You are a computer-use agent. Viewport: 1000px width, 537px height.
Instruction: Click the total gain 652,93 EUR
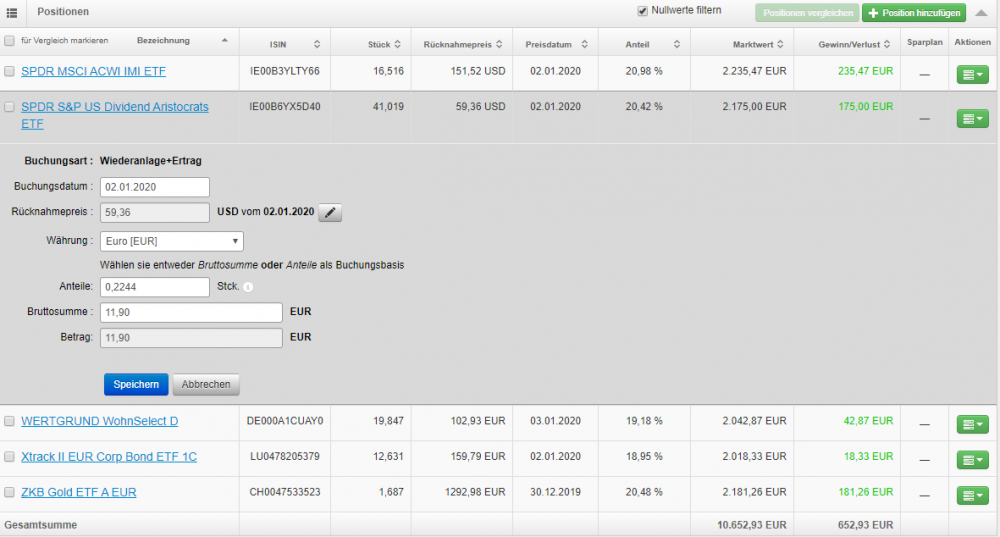[x=865, y=525]
